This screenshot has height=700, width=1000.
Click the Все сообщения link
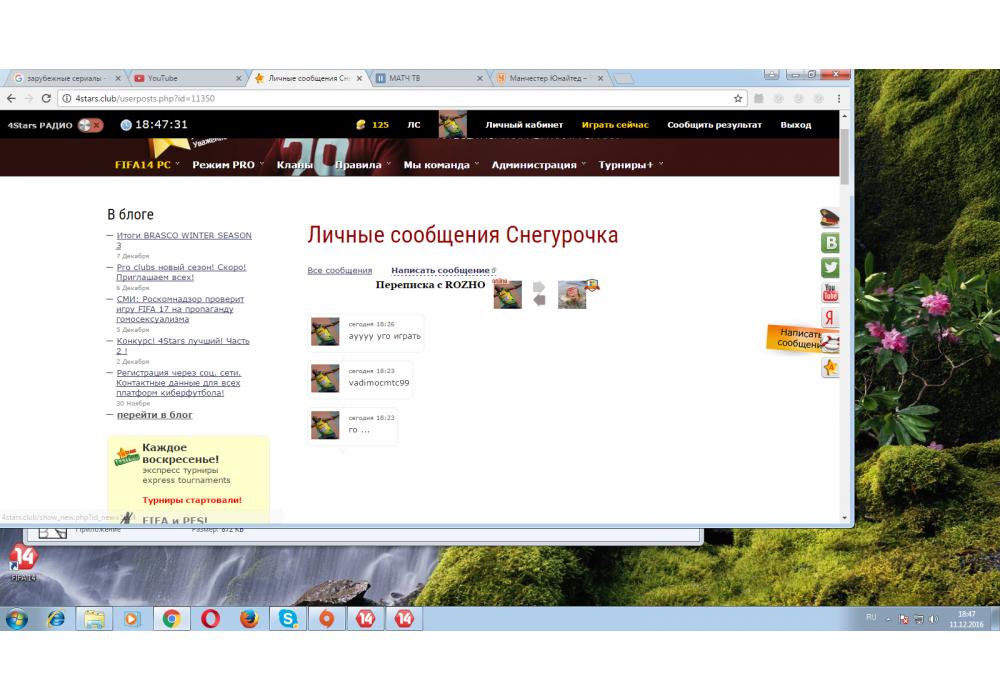tap(339, 271)
